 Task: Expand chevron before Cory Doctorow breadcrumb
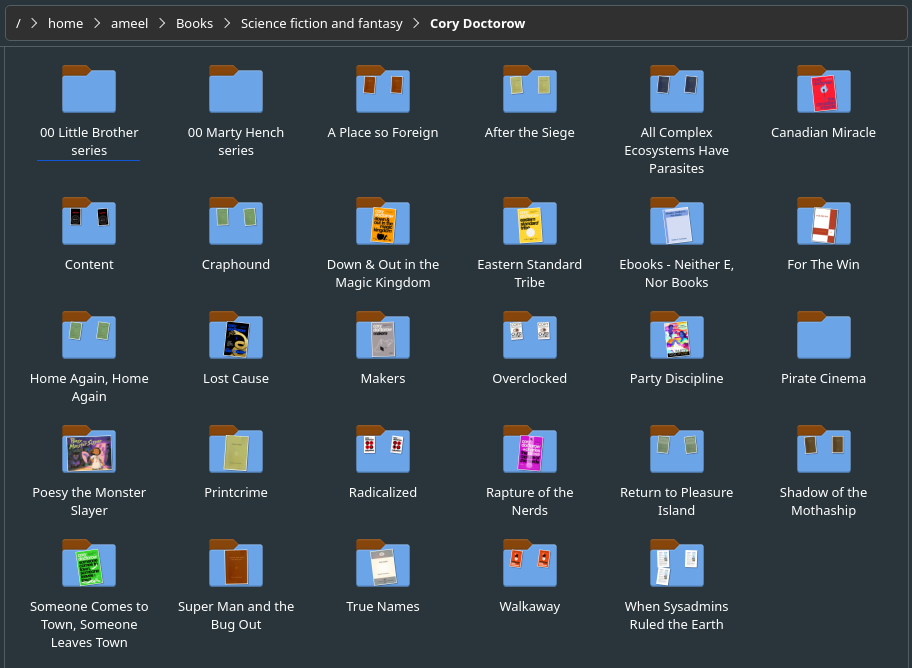[x=416, y=23]
